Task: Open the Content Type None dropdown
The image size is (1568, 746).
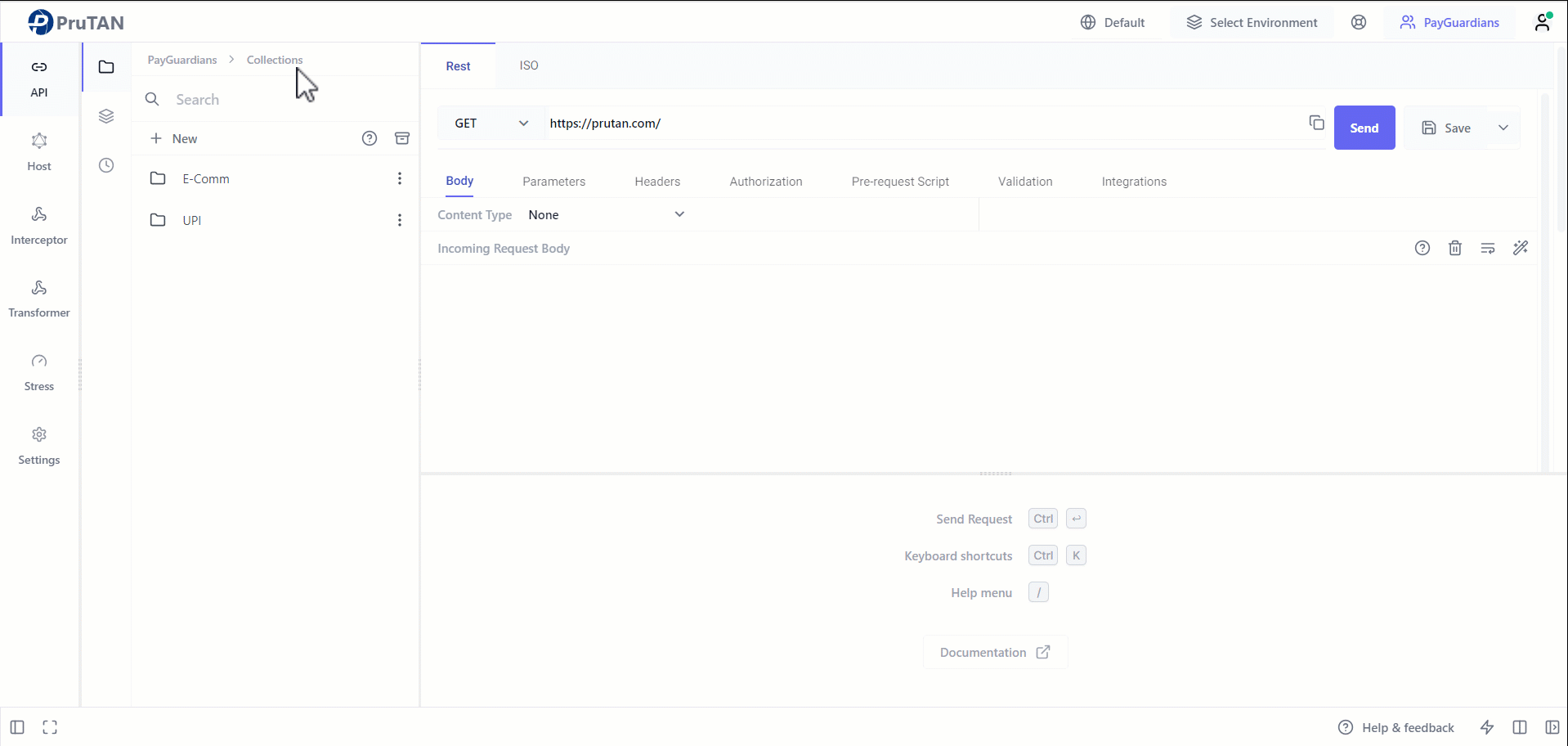Action: pyautogui.click(x=606, y=214)
